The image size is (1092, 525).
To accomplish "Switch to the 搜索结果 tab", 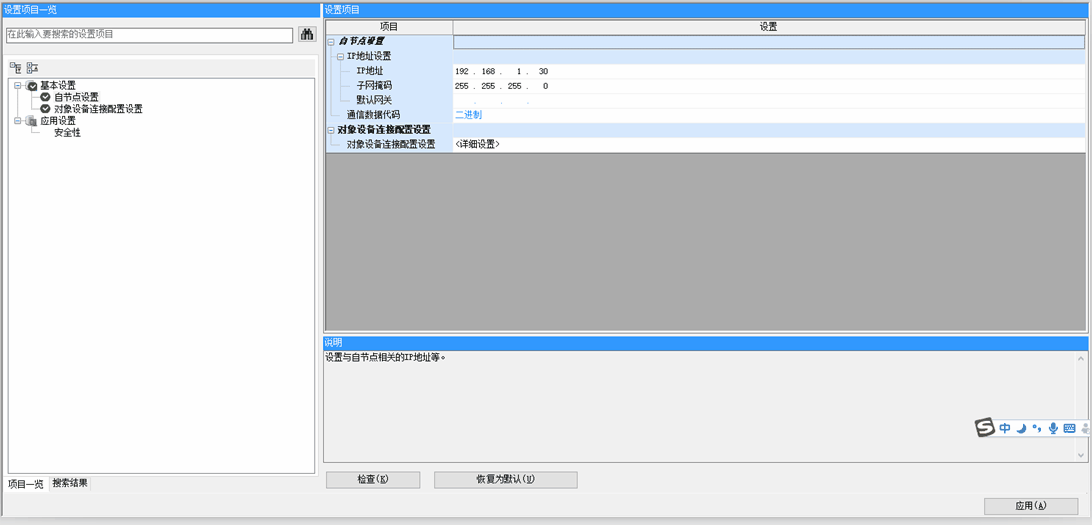I will (70, 483).
